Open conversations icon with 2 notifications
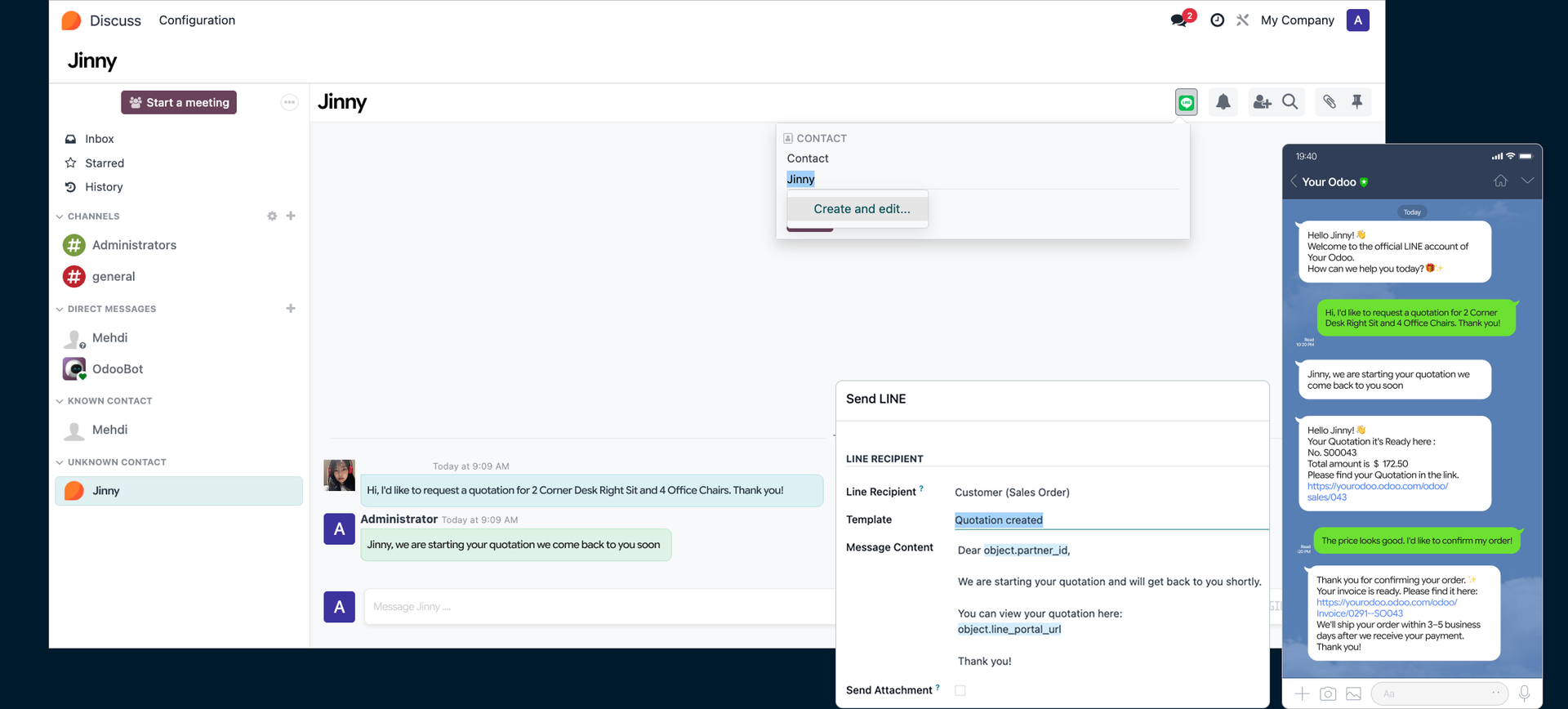 coord(1181,20)
